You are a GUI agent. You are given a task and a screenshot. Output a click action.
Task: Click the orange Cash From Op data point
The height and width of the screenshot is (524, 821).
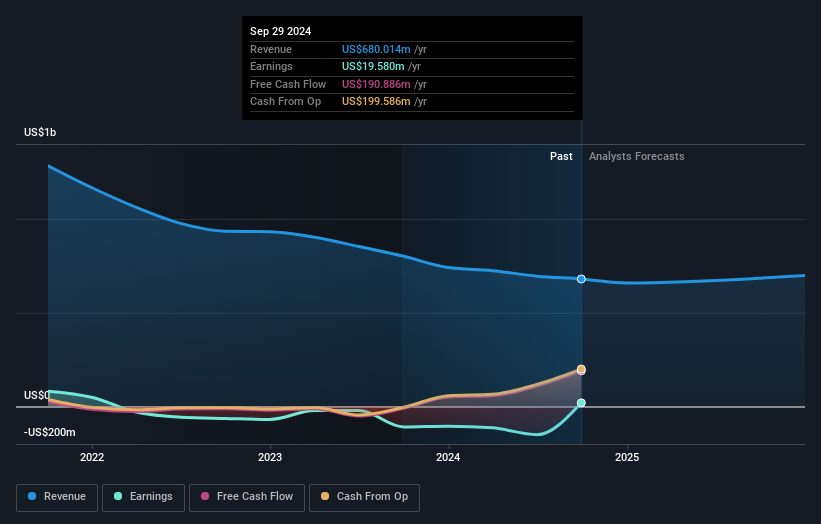(581, 369)
